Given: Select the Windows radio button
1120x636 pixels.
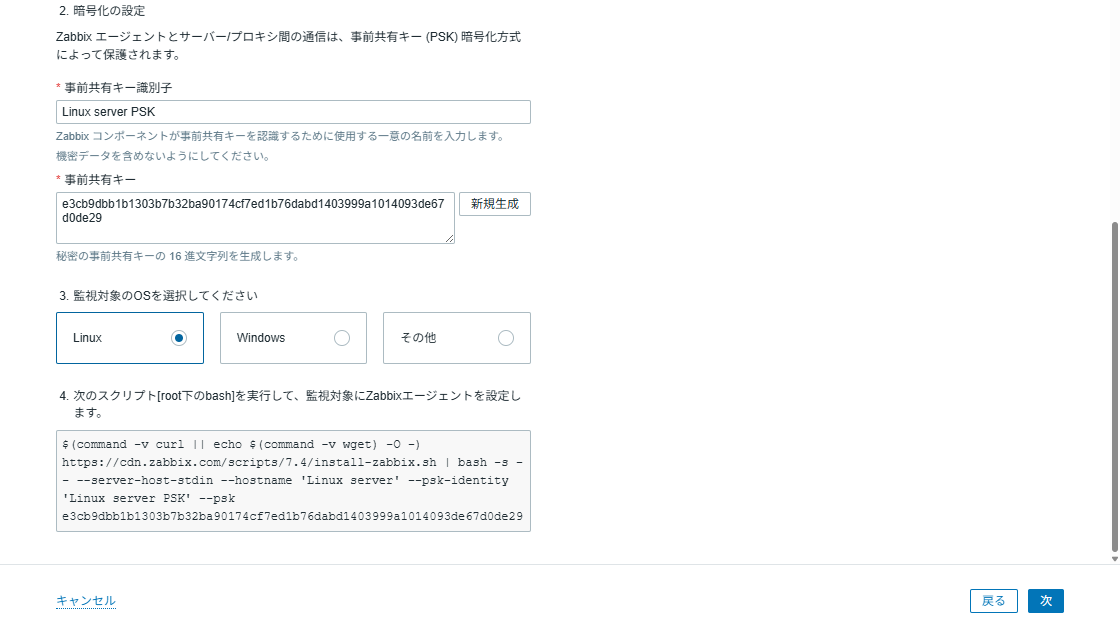Looking at the screenshot, I should 342,338.
